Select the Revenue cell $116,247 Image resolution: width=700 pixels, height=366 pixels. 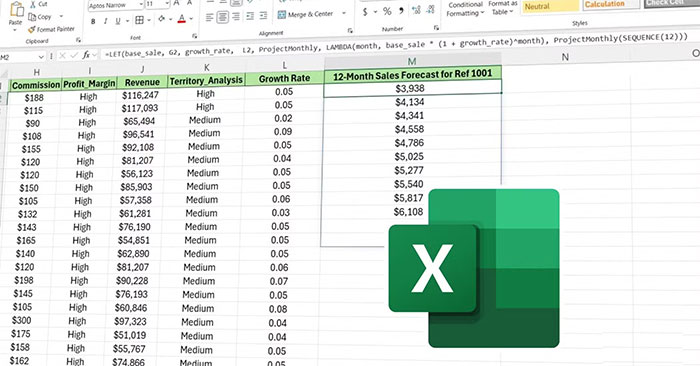point(141,95)
